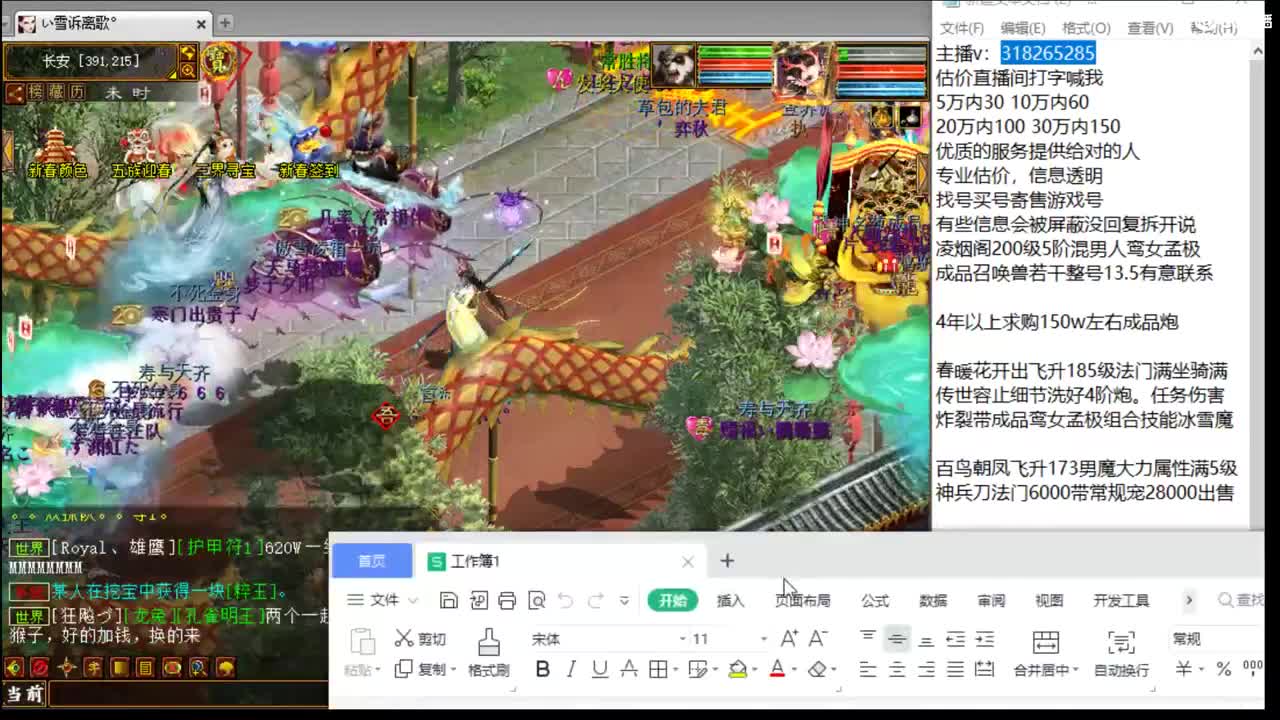Decrease font size with the A- icon
Viewport: 1280px width, 720px height.
pyautogui.click(x=818, y=639)
